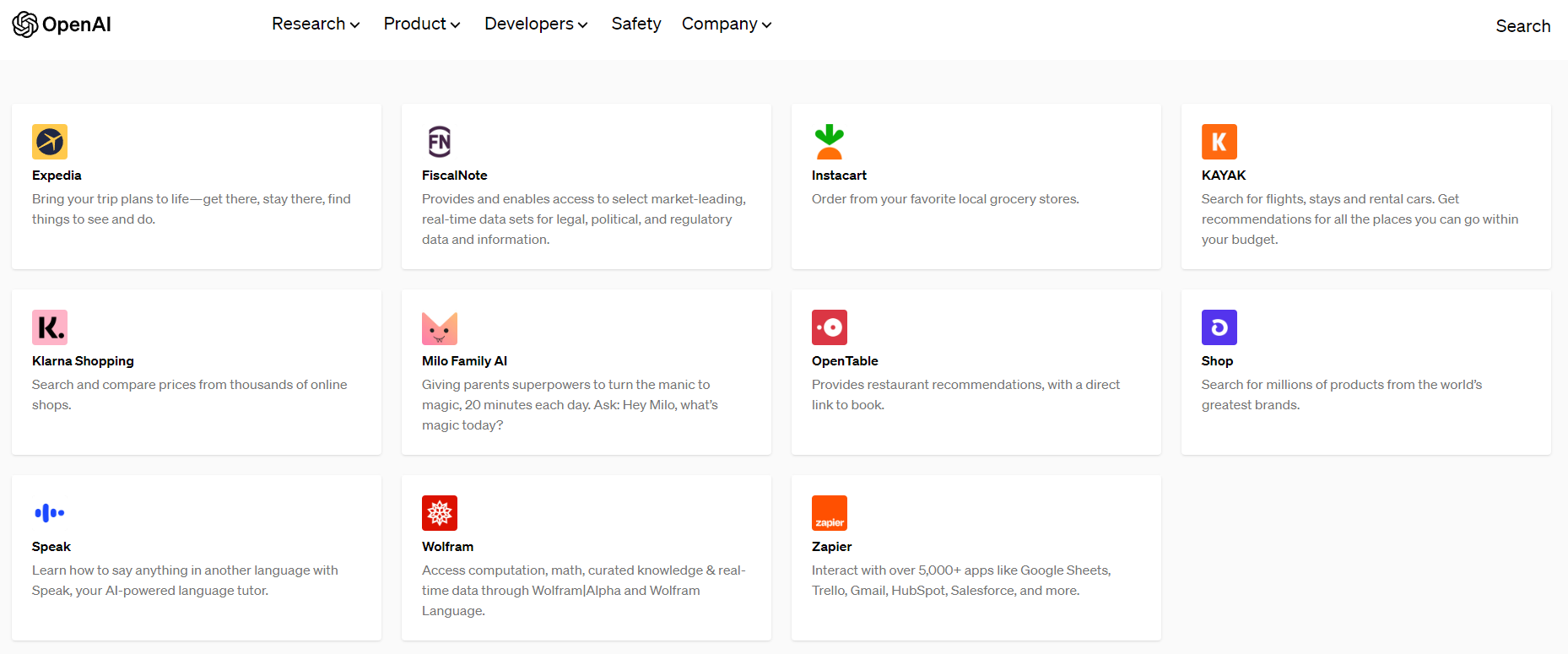Screen dimensions: 1568x654
Task: Open the Product menu label
Action: tap(415, 24)
